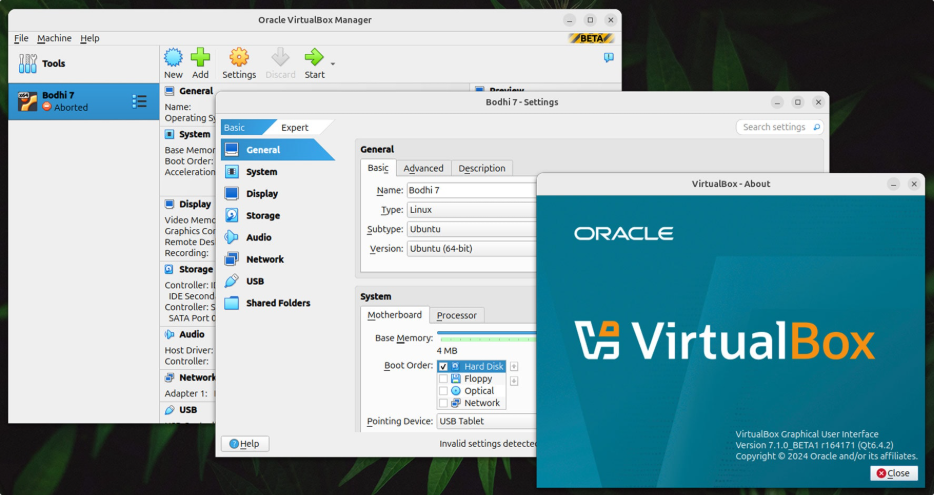Open General Advanced tab
The height and width of the screenshot is (495, 934).
(424, 168)
